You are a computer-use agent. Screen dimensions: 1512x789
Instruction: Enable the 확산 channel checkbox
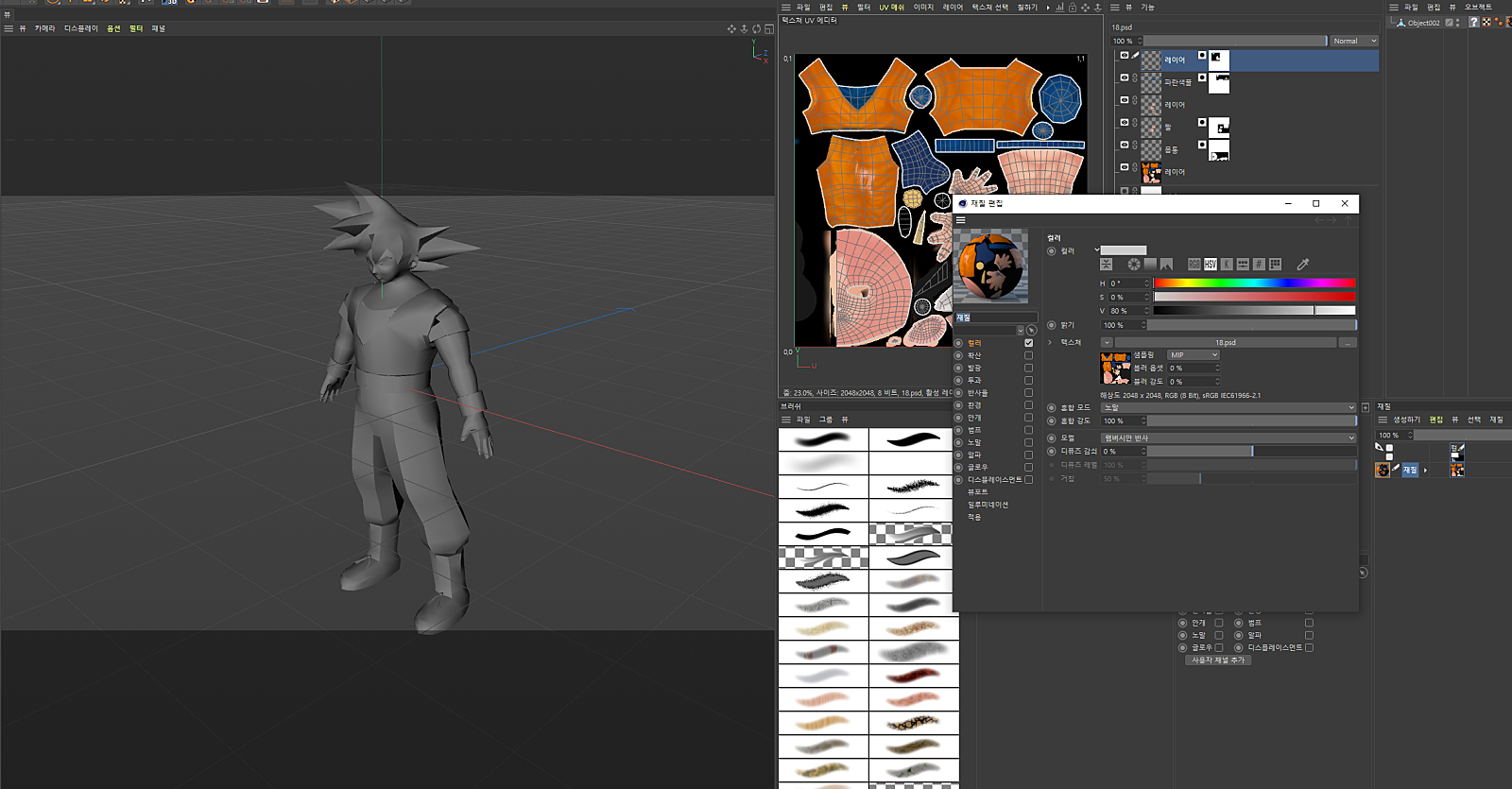coord(1028,355)
